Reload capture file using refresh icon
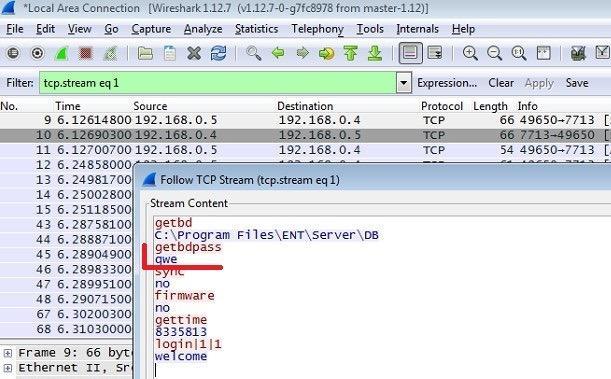Viewport: 611px width, 379px height. (x=218, y=53)
